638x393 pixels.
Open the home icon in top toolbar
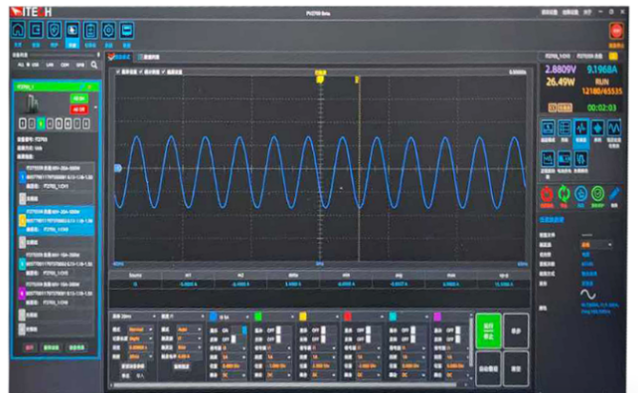pos(18,30)
